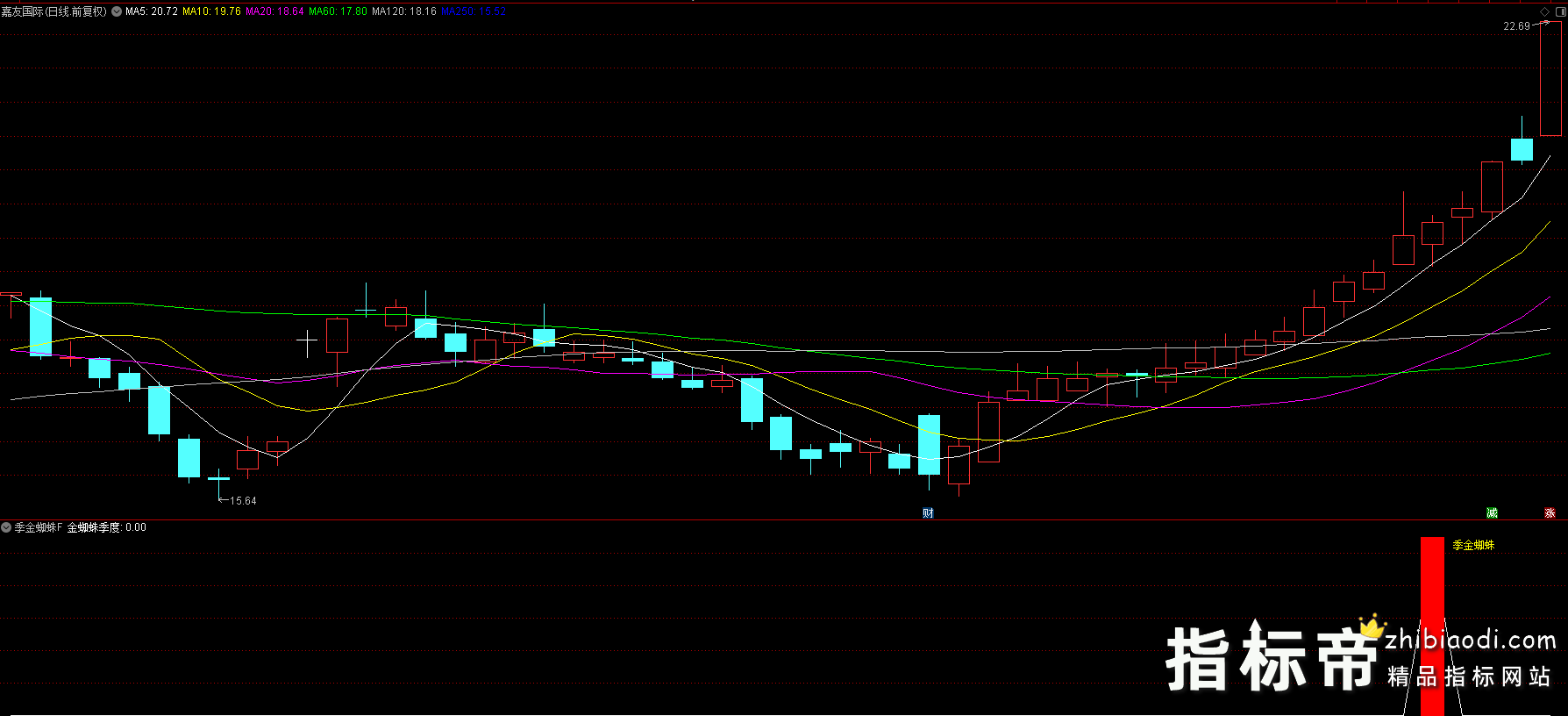Click the green MA60: 17.80 legend label
The image size is (1568, 716).
pyautogui.click(x=338, y=11)
